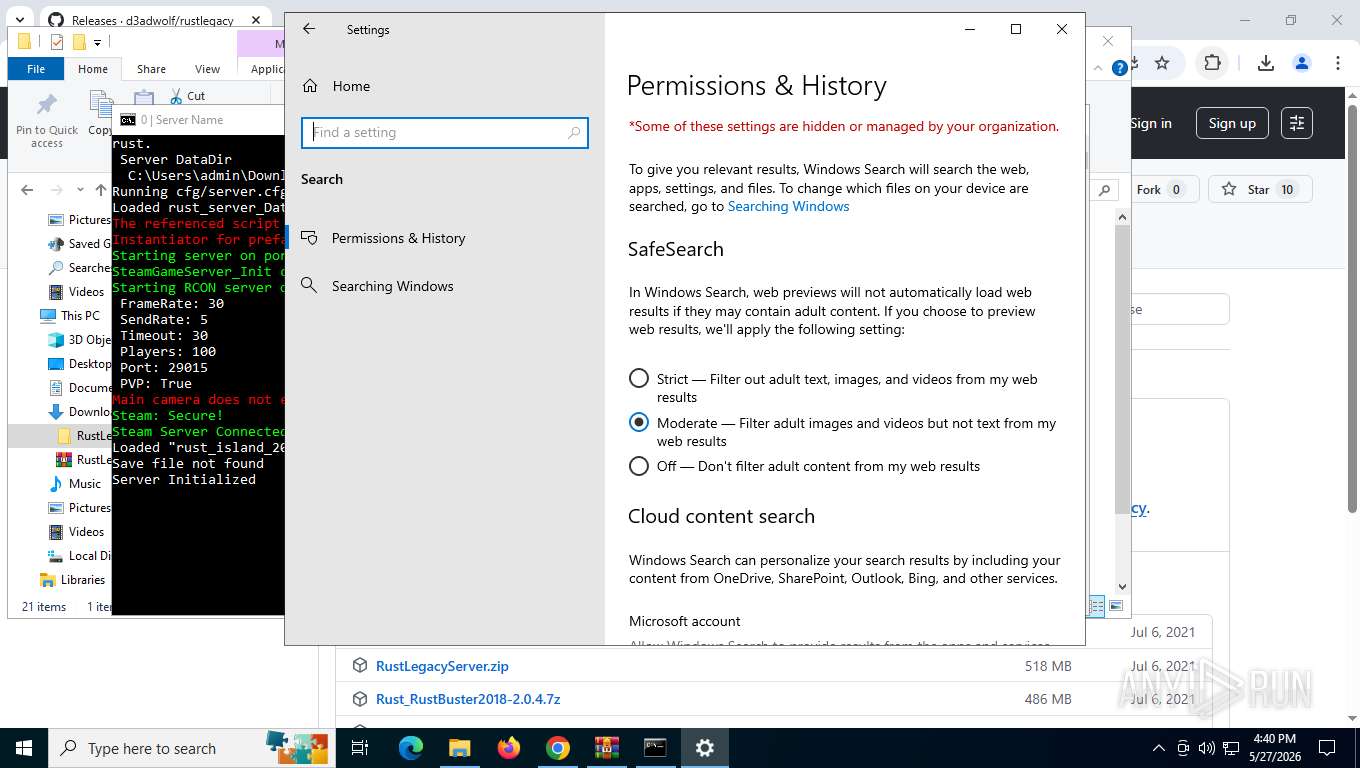1360x768 pixels.
Task: Open File tab in File Explorer
Action: point(36,69)
